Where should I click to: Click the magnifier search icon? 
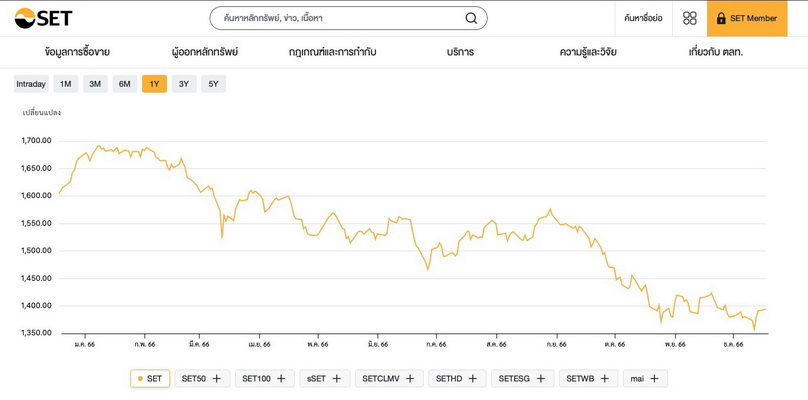(471, 18)
